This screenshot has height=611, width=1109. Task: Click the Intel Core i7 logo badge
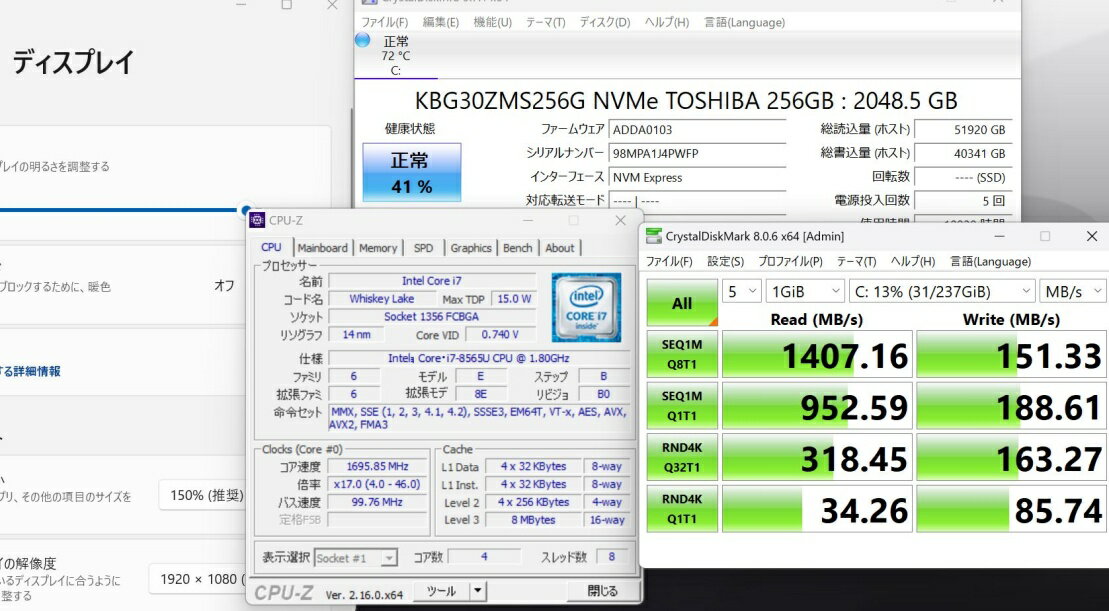586,307
